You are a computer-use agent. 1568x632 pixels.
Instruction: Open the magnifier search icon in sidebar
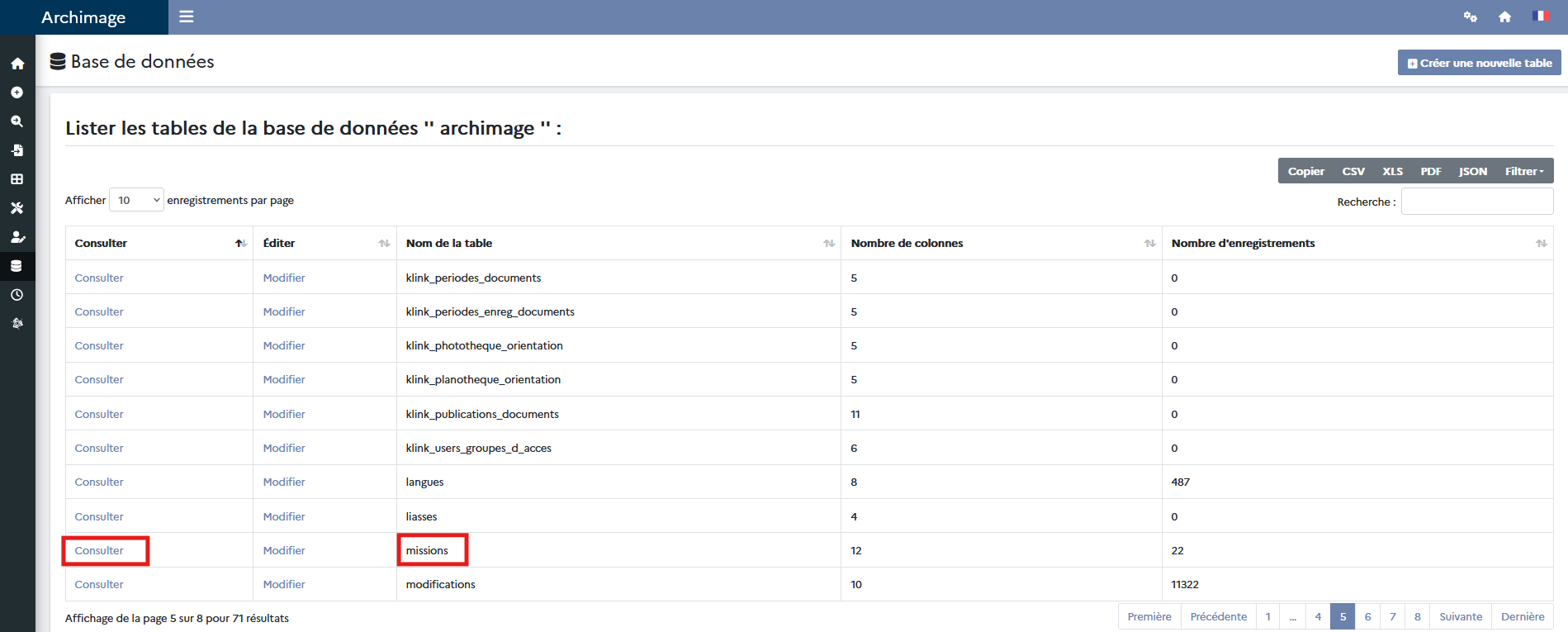[17, 121]
